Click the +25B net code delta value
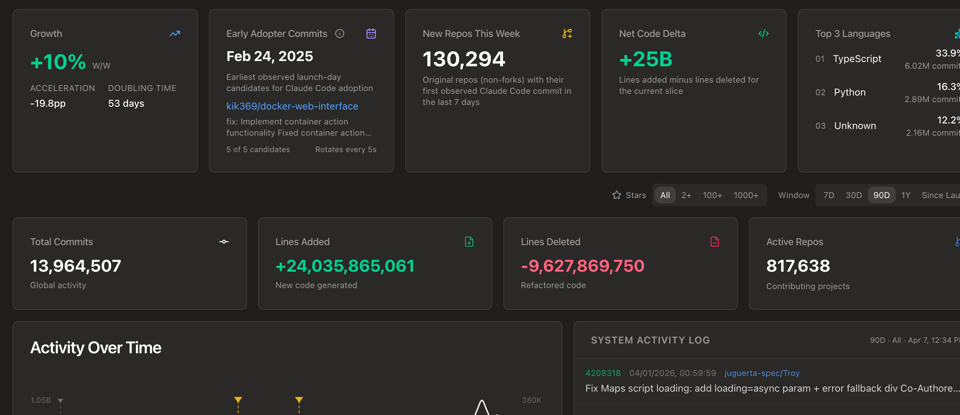 point(645,59)
